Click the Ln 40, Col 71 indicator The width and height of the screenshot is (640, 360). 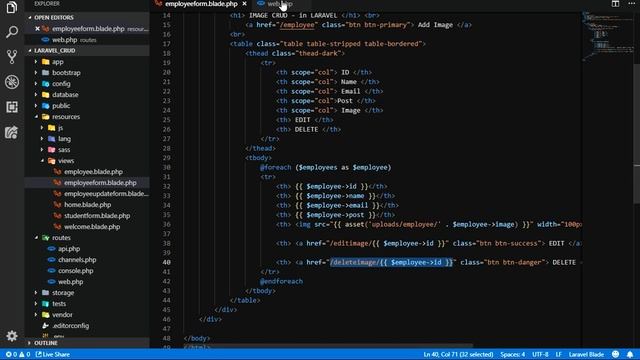(458, 354)
